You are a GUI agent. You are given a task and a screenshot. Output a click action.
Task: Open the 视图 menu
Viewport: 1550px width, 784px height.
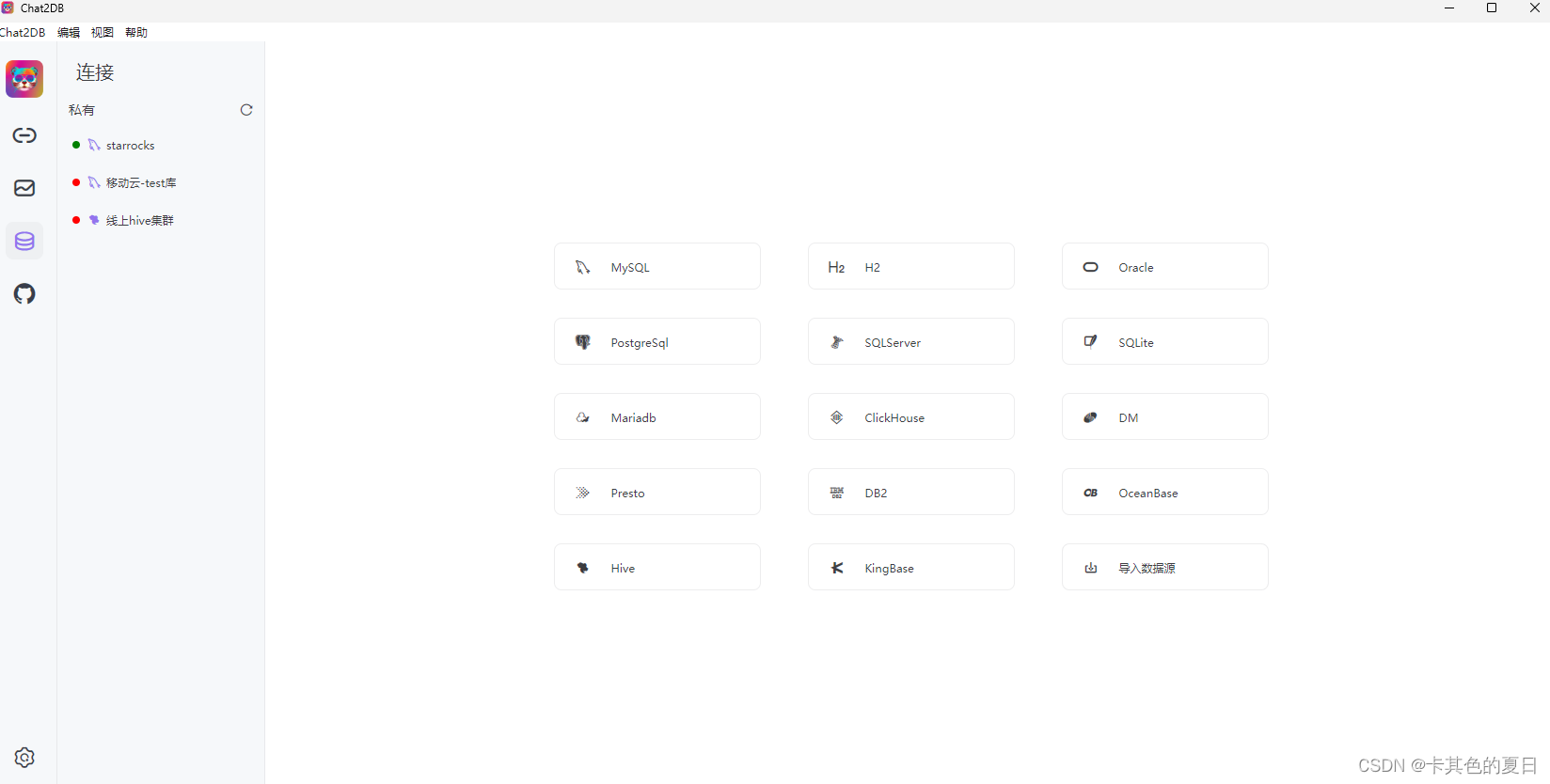click(103, 32)
